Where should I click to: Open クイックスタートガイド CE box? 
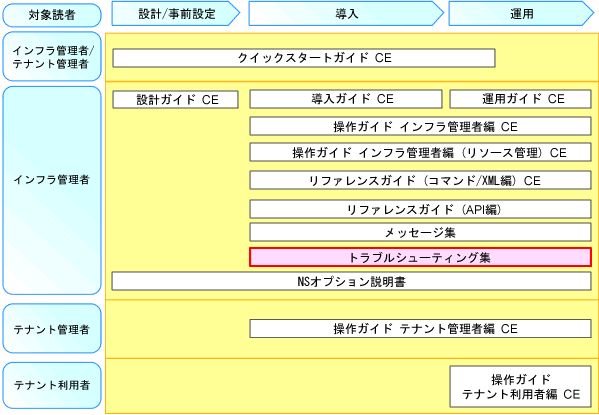coord(304,58)
